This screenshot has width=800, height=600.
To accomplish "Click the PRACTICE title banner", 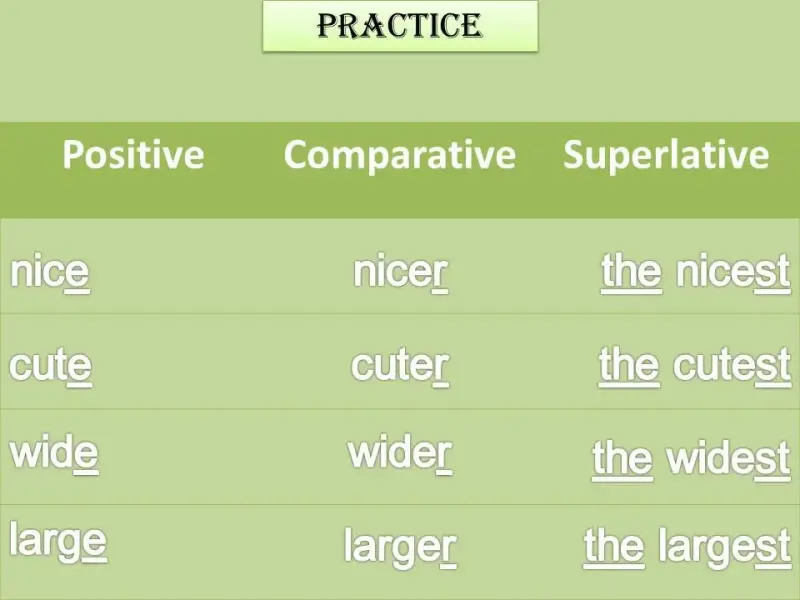I will point(400,26).
